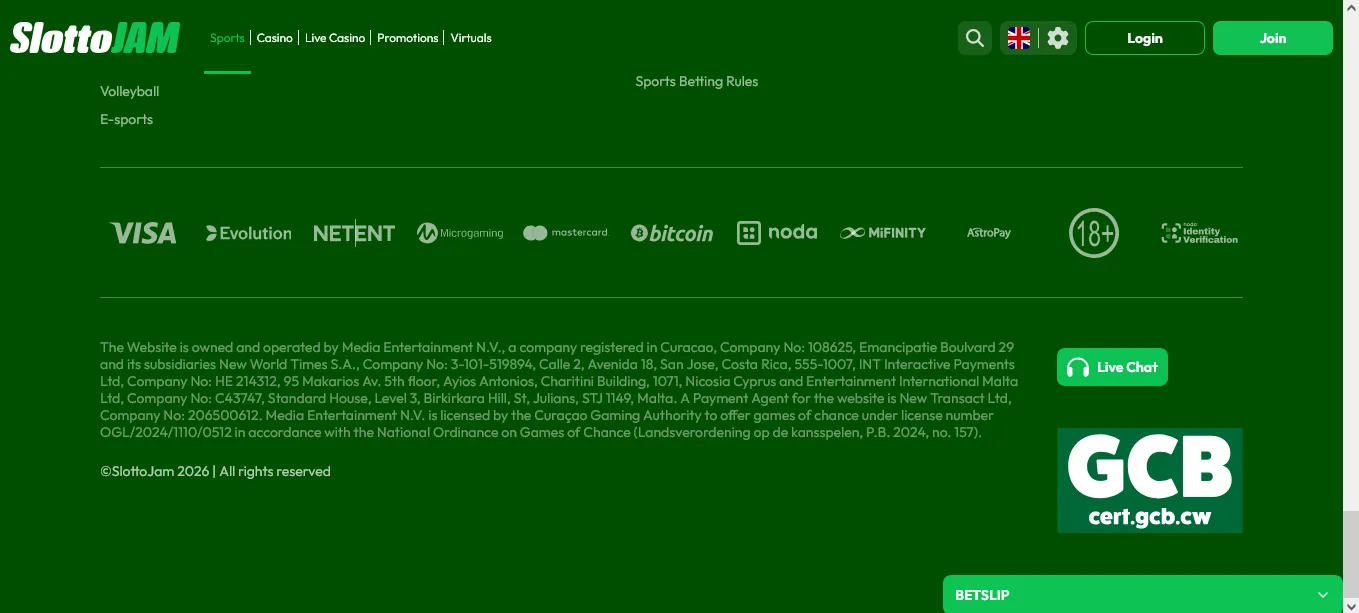The image size is (1359, 613).
Task: Go to Live Casino section
Action: coord(335,38)
